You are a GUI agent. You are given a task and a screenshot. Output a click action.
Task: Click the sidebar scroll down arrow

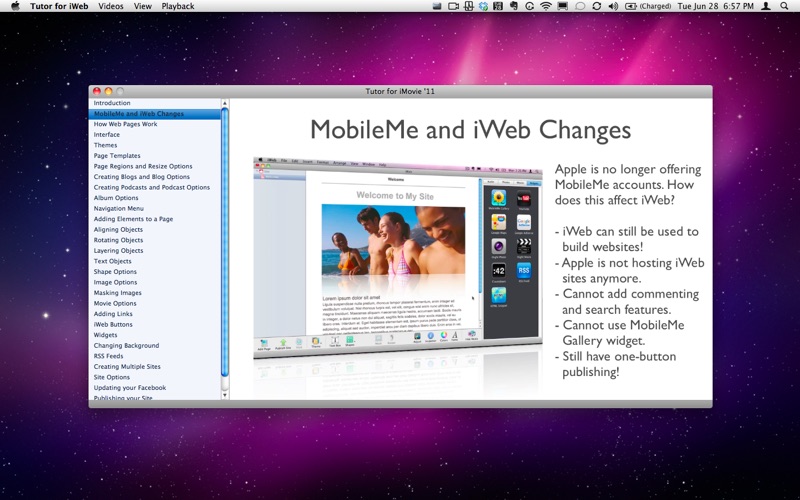point(224,395)
